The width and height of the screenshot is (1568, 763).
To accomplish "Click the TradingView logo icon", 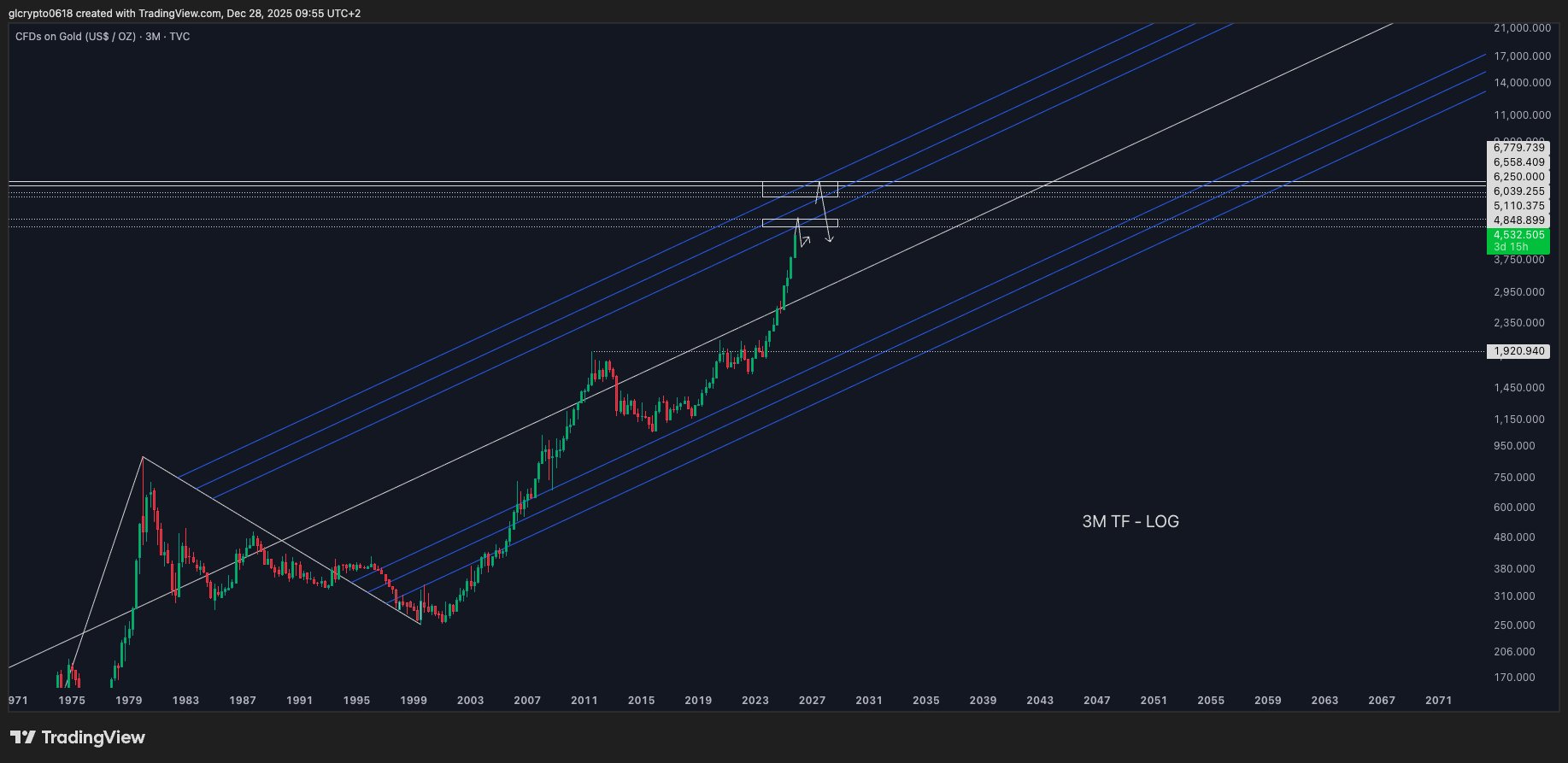I will pos(22,737).
